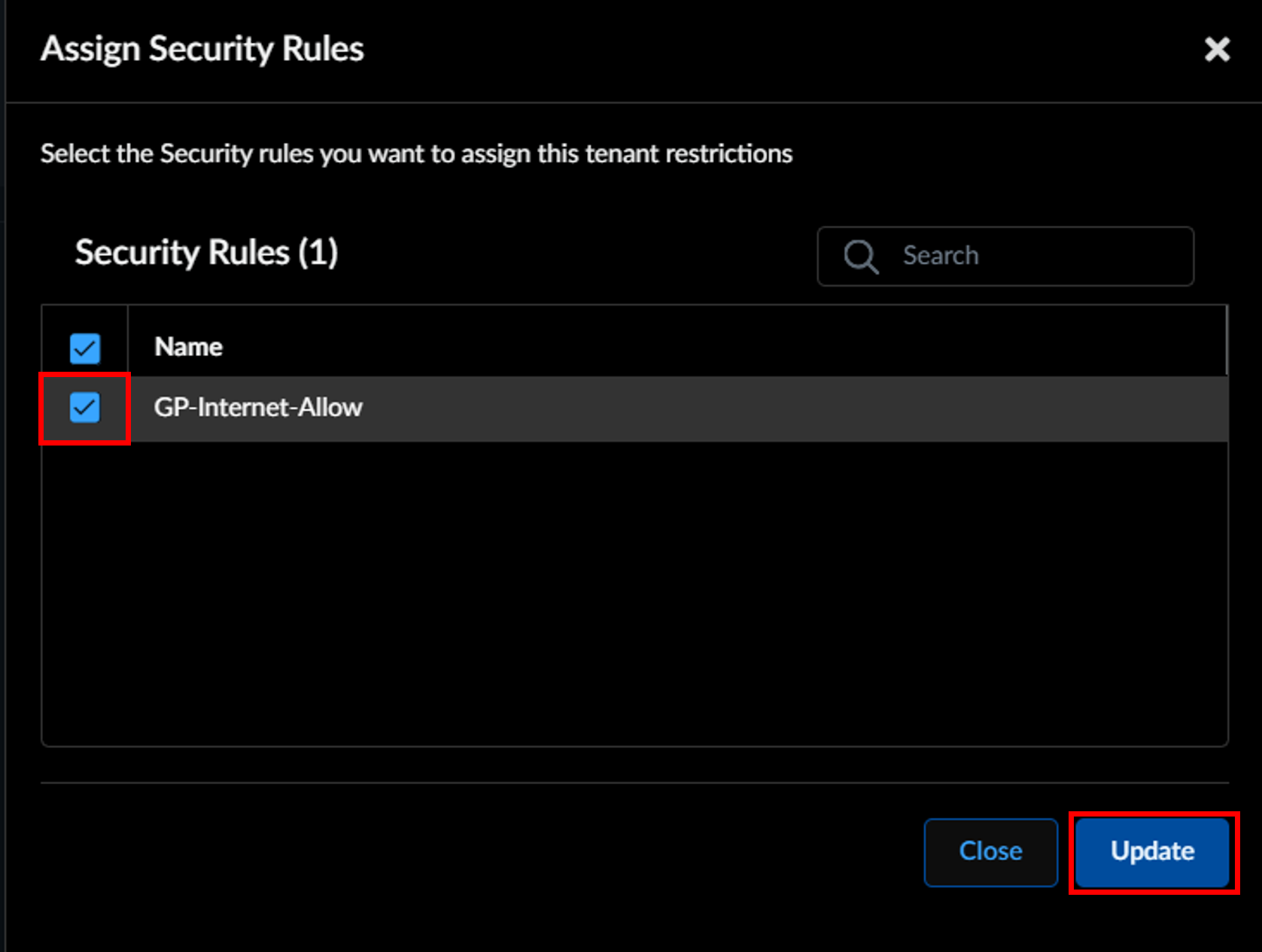1262x952 pixels.
Task: Click the Update button
Action: pos(1152,852)
